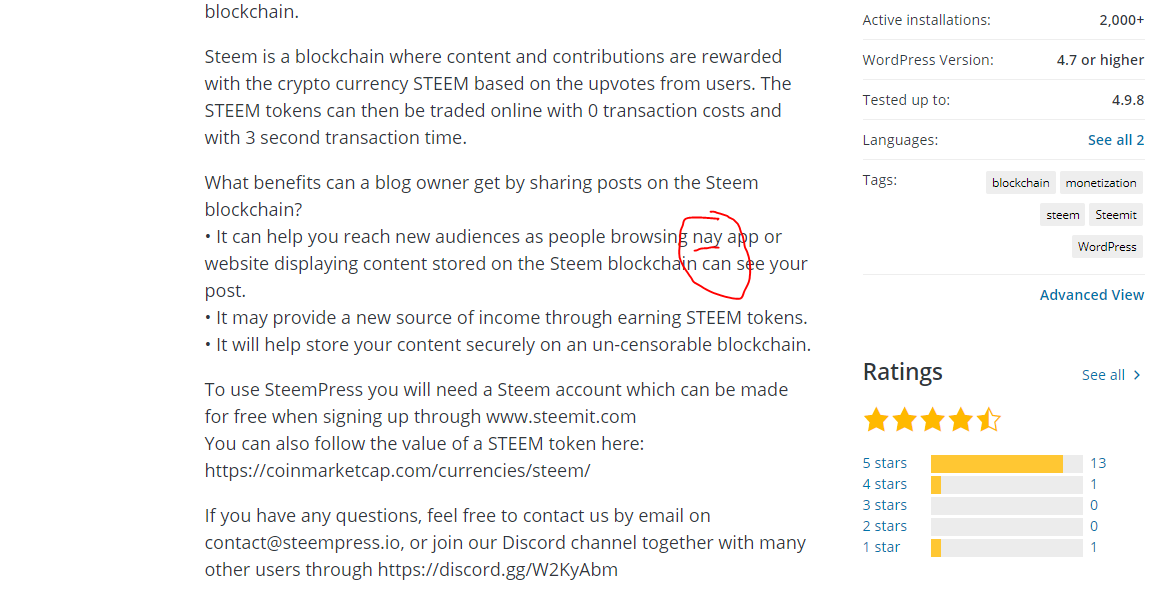Open the 5 stars reviews link

885,464
